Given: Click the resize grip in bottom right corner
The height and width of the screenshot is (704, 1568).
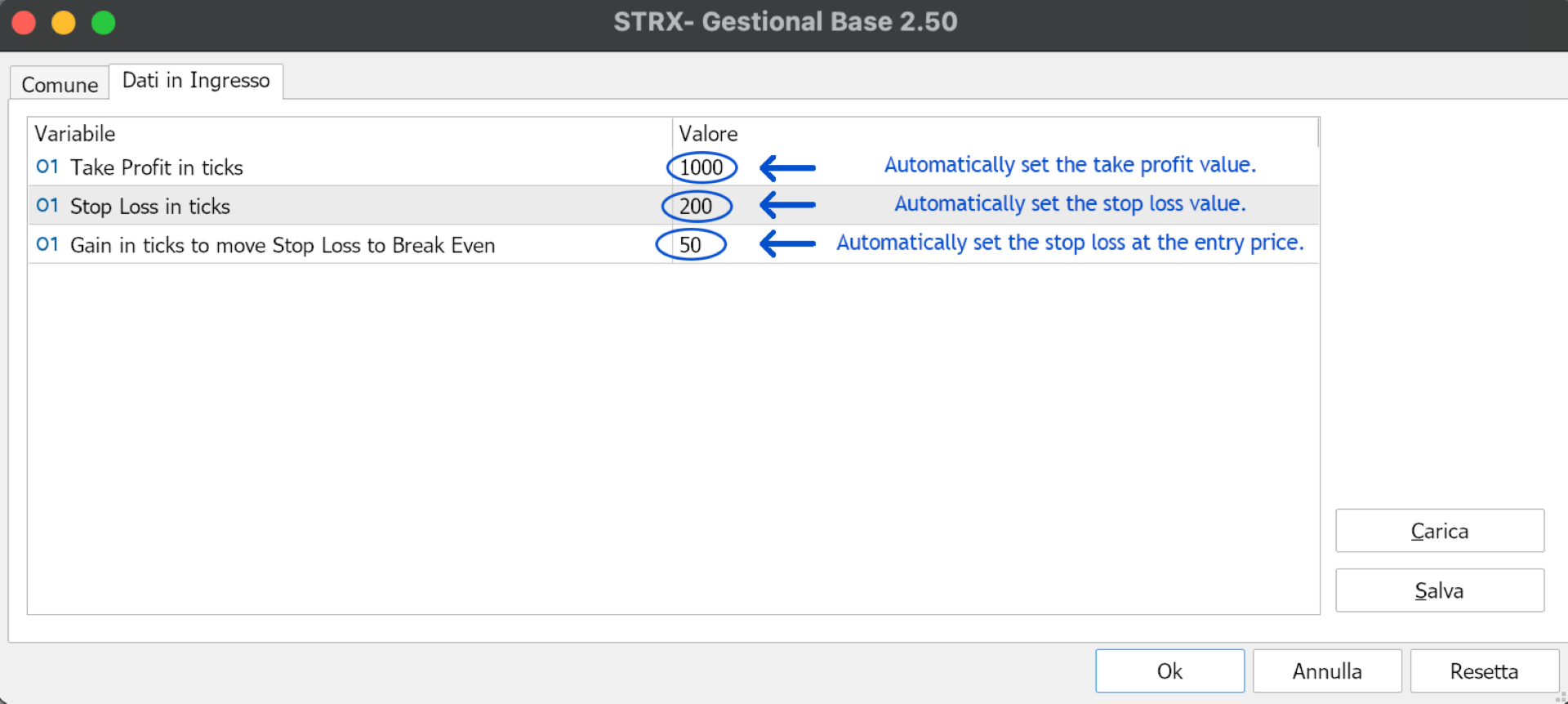Looking at the screenshot, I should coord(1561,697).
